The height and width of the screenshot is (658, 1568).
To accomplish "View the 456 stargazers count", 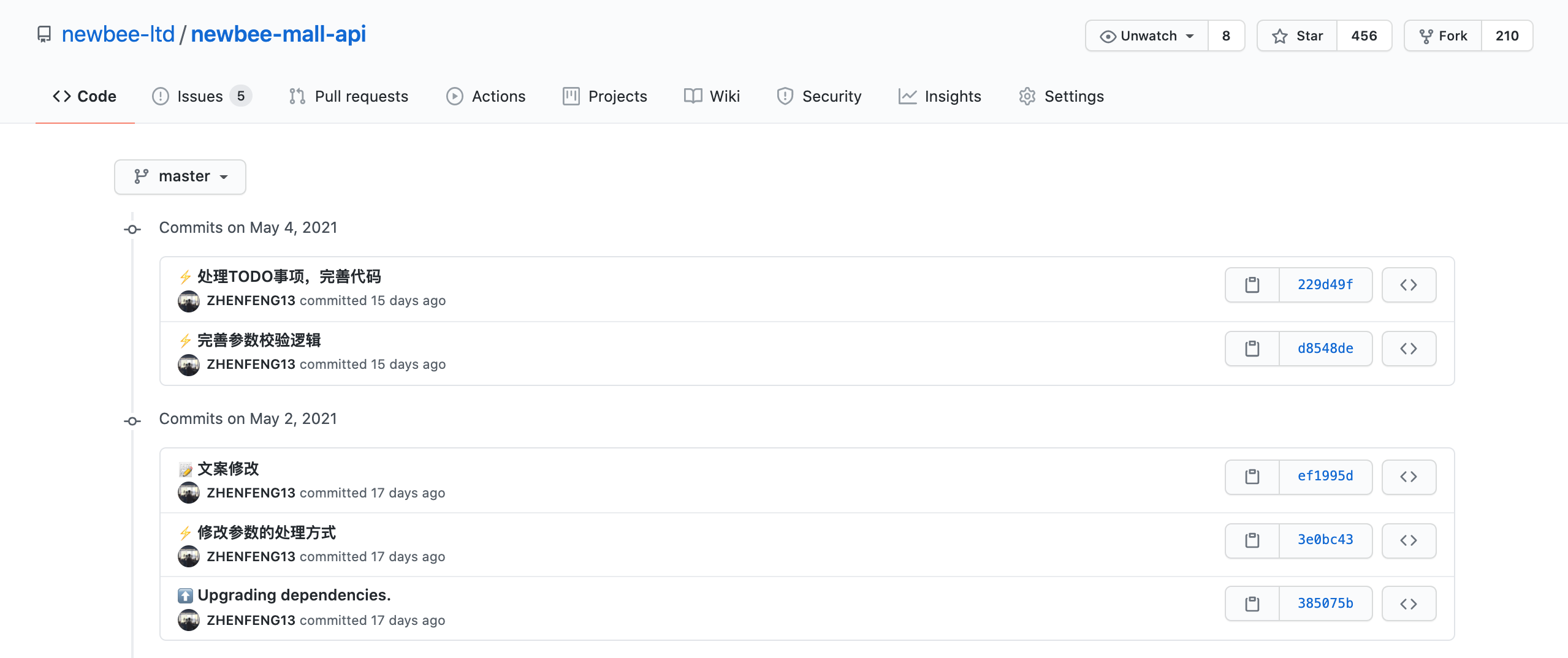I will coord(1364,36).
